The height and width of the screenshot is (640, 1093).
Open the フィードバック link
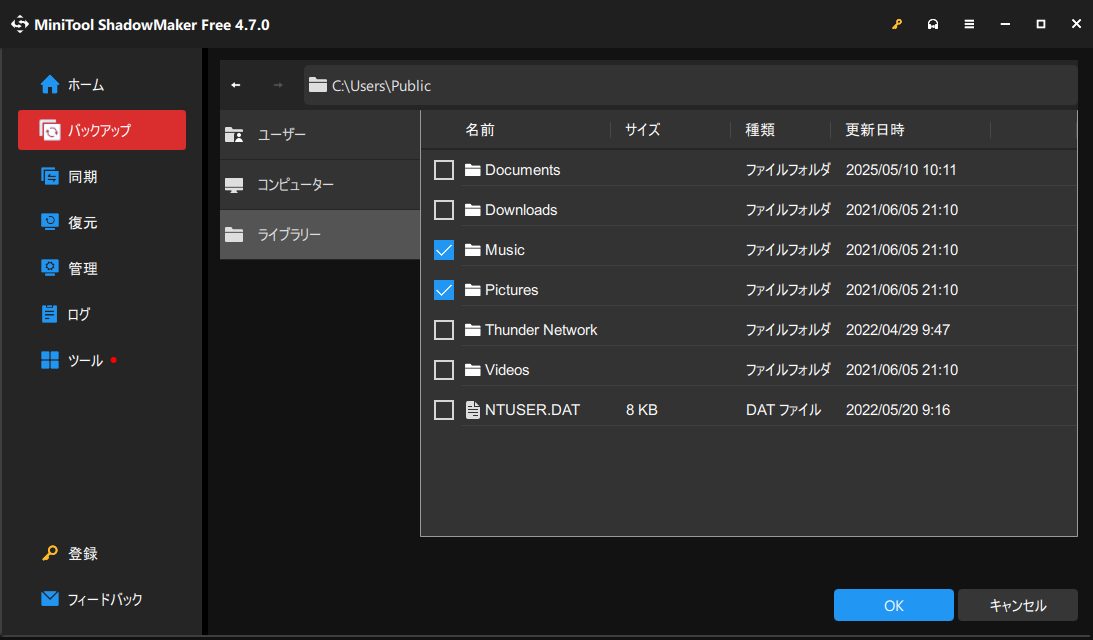pos(105,599)
